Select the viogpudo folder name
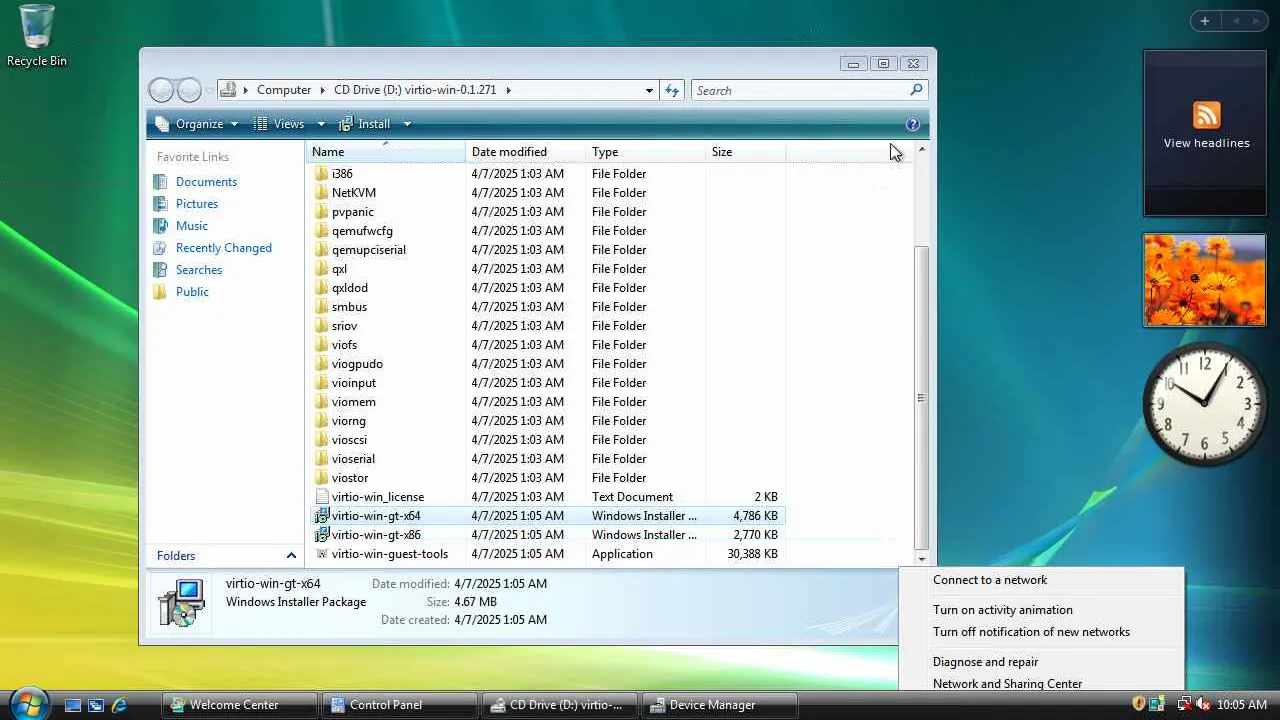 coord(357,364)
